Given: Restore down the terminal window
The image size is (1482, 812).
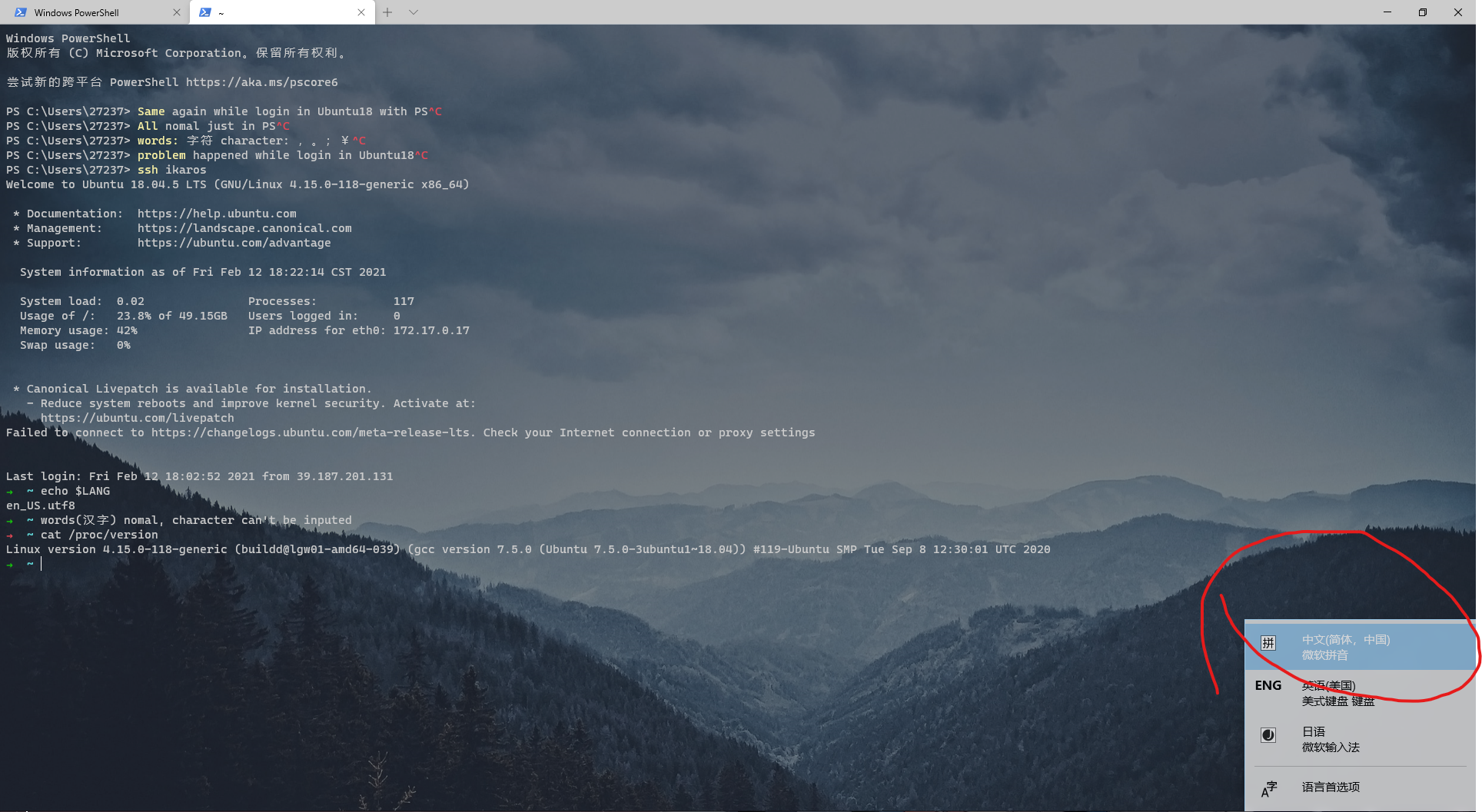Looking at the screenshot, I should click(1423, 12).
